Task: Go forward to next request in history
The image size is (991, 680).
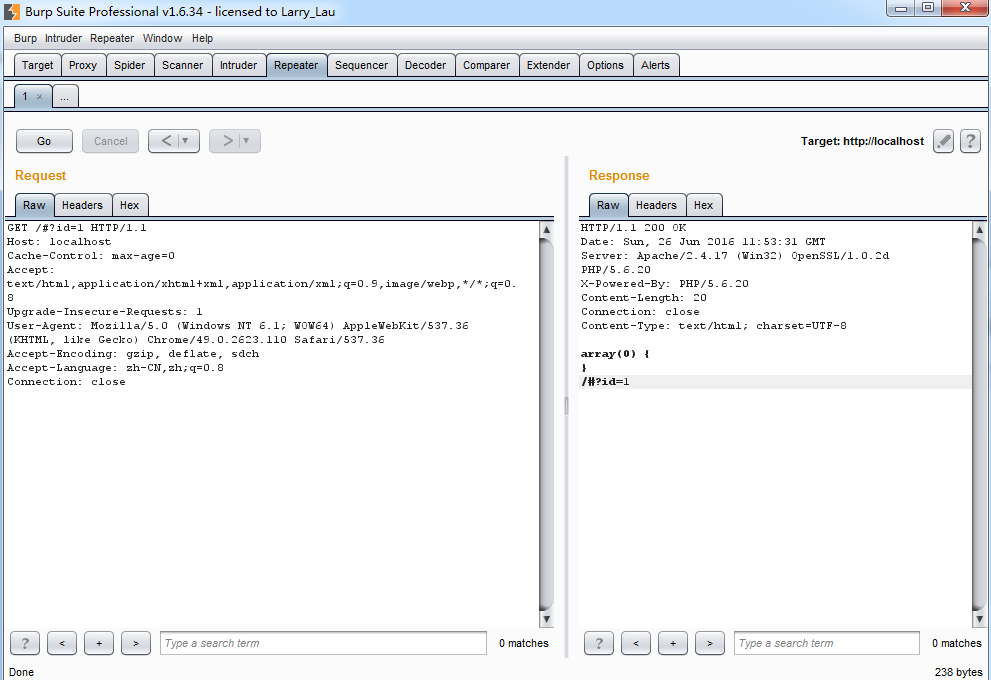Action: (227, 141)
